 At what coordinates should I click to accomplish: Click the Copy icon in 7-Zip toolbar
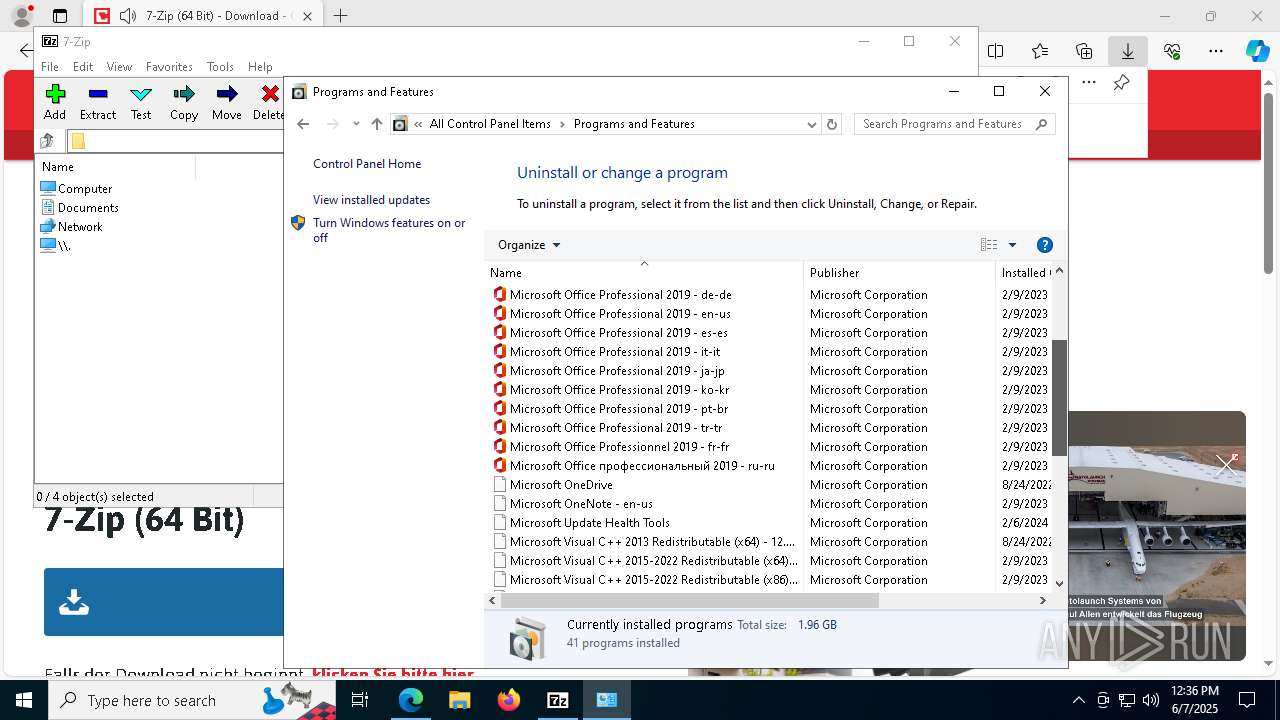(184, 102)
